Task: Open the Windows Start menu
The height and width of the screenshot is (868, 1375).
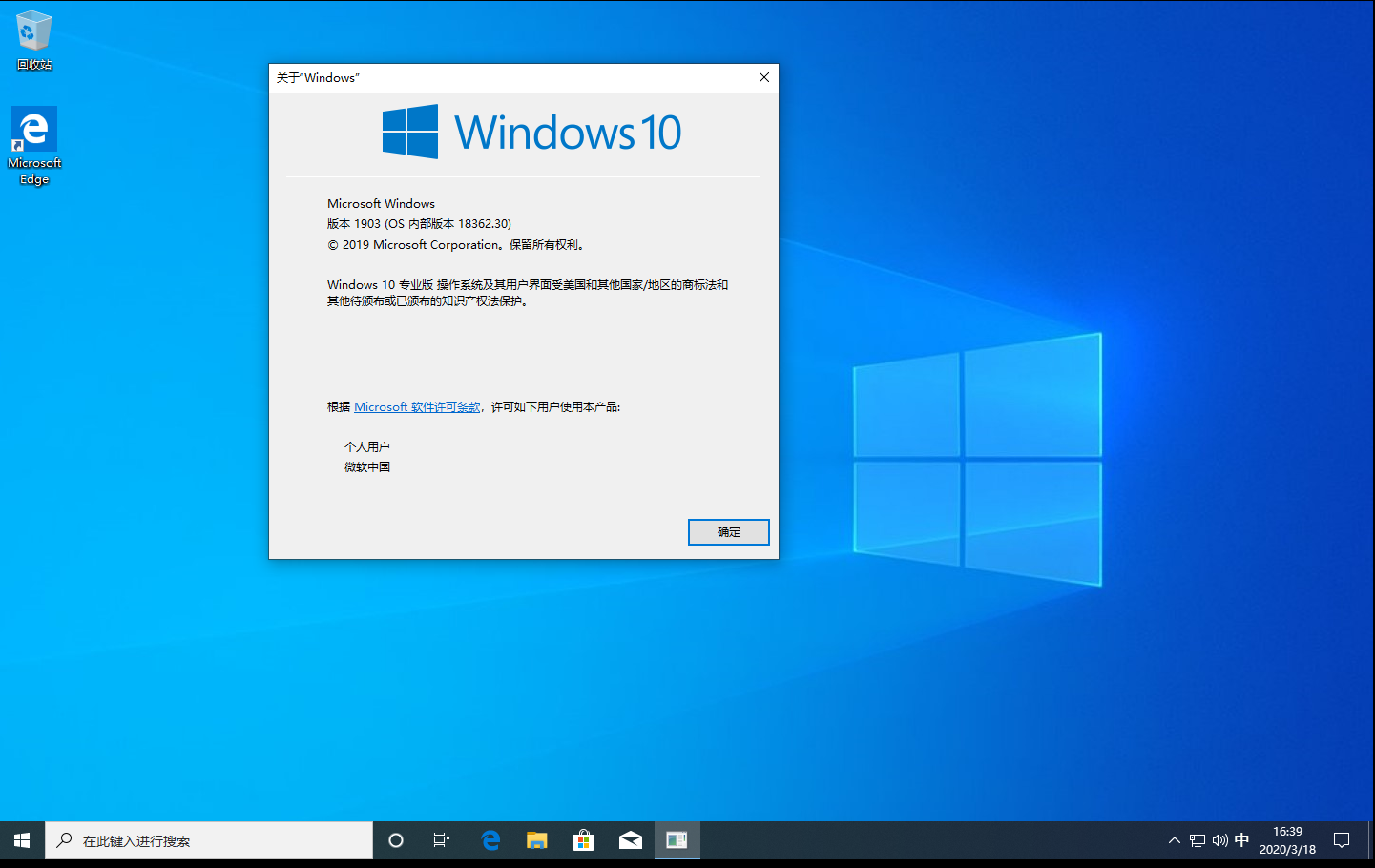Action: (x=22, y=840)
